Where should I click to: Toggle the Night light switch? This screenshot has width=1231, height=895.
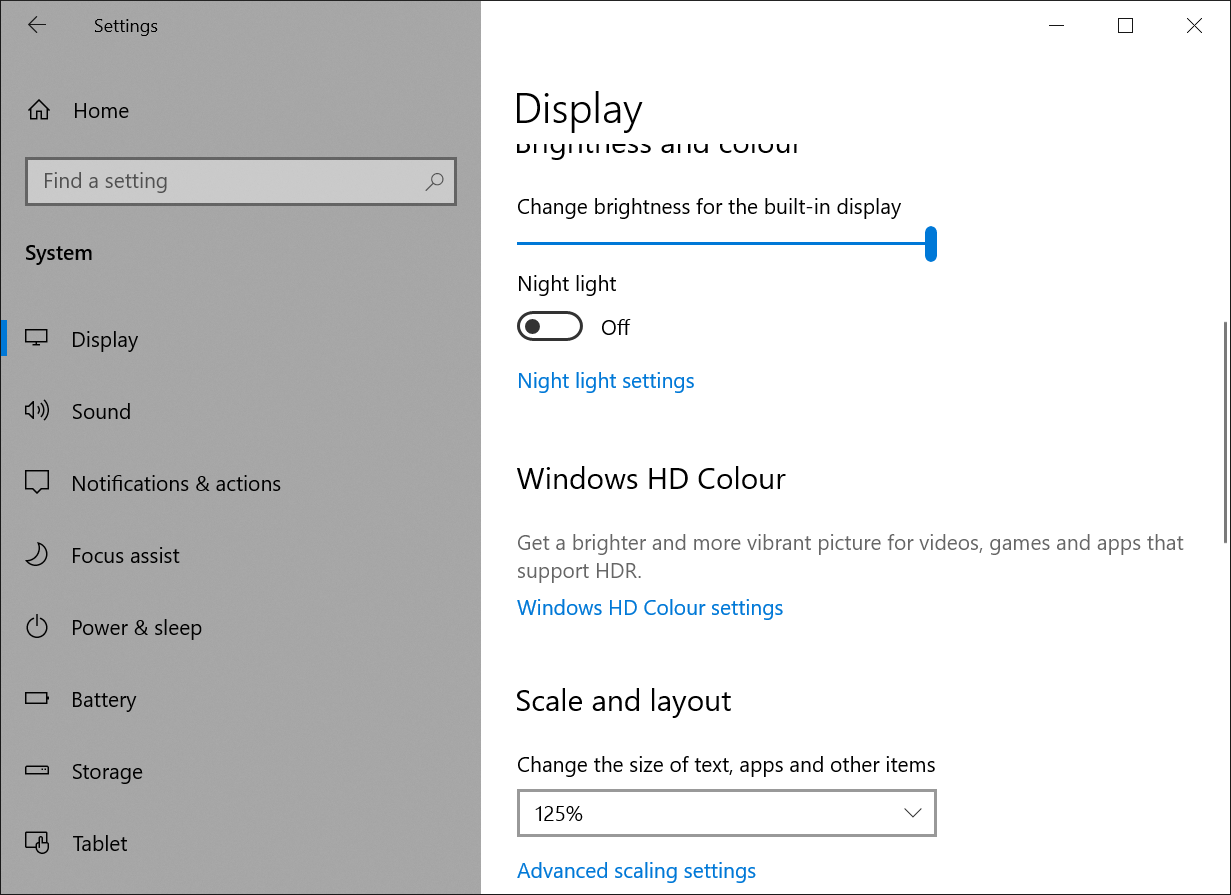click(550, 327)
